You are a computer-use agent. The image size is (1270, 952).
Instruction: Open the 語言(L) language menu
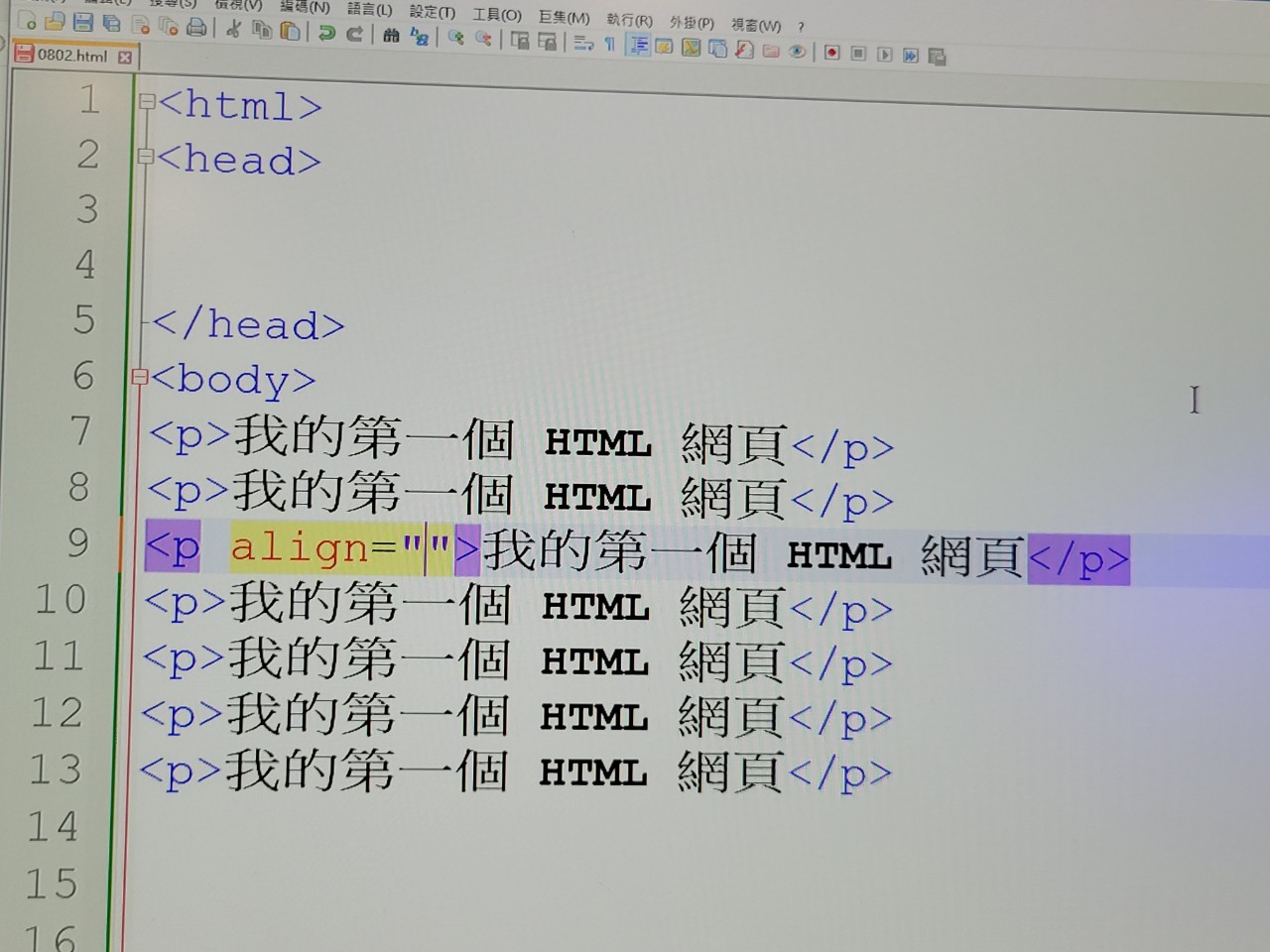(x=369, y=10)
